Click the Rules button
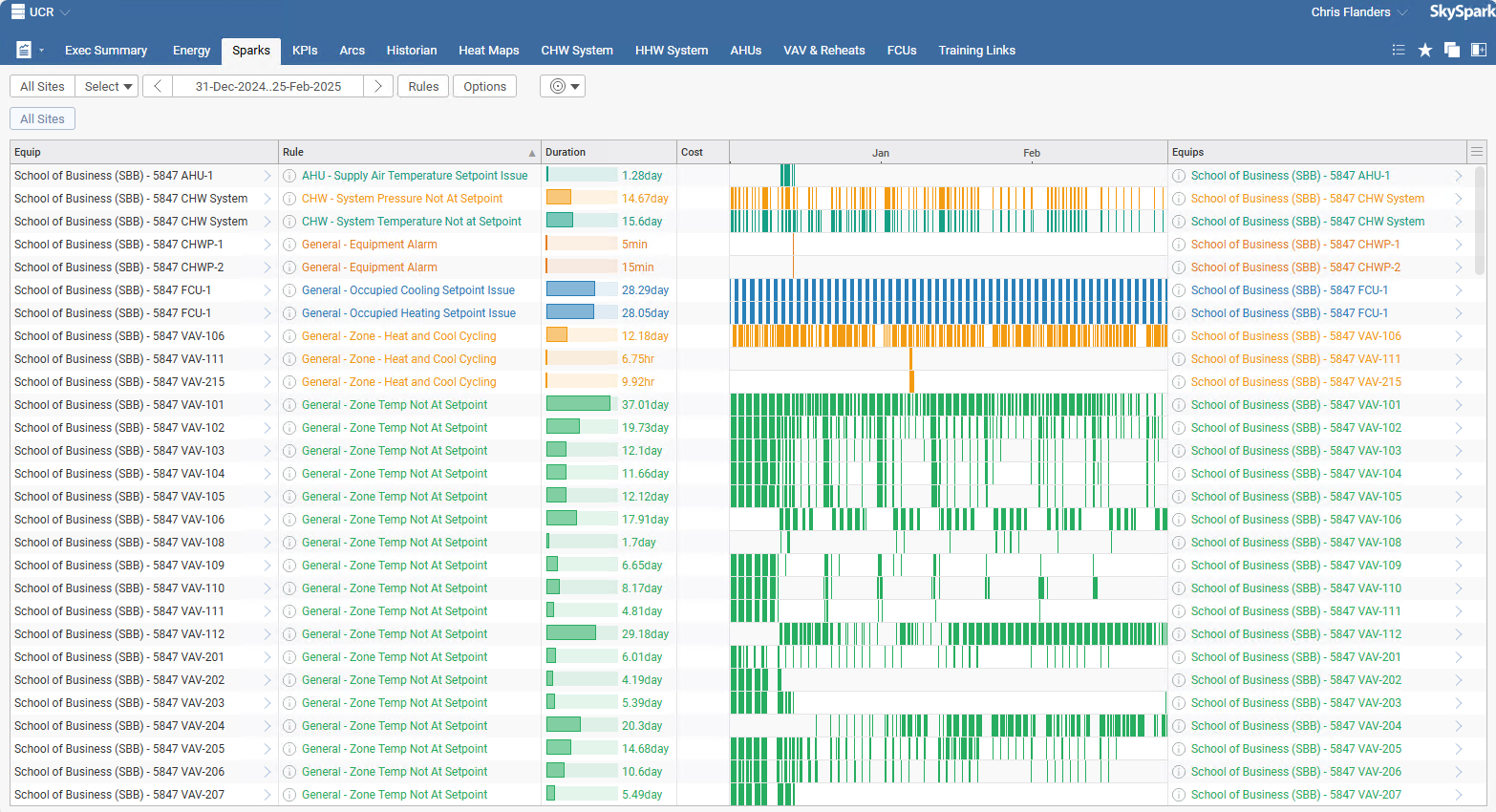The image size is (1496, 812). click(x=423, y=86)
